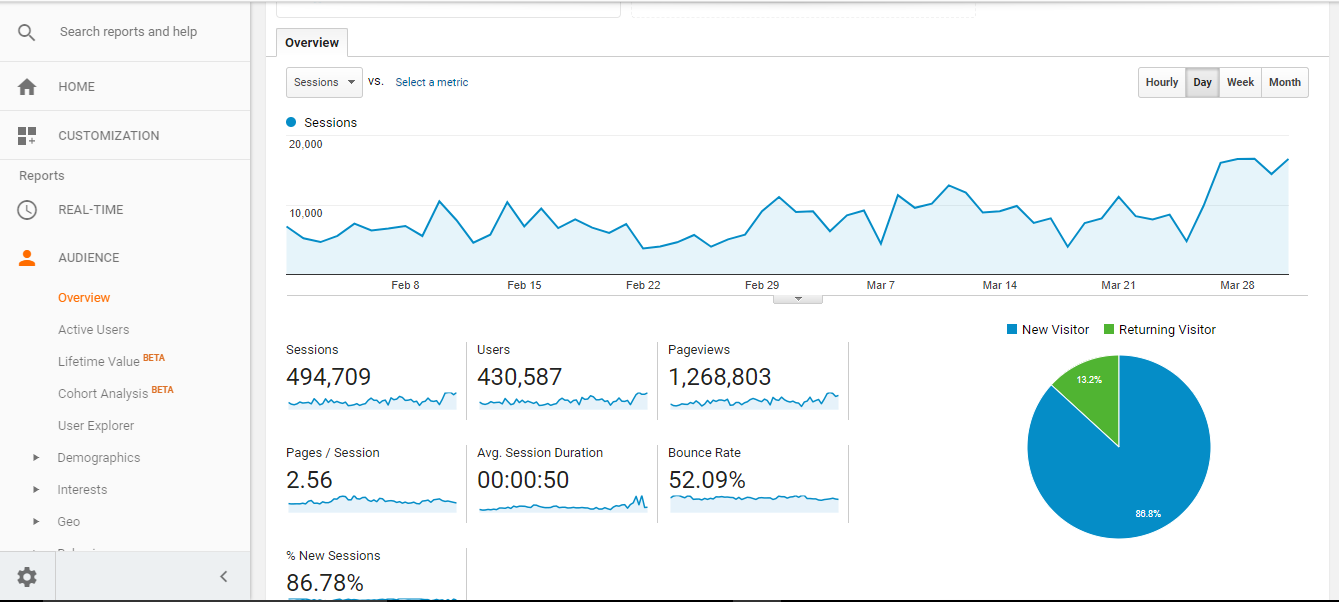Open the User Explorer report
Image resolution: width=1339 pixels, height=602 pixels.
point(95,425)
